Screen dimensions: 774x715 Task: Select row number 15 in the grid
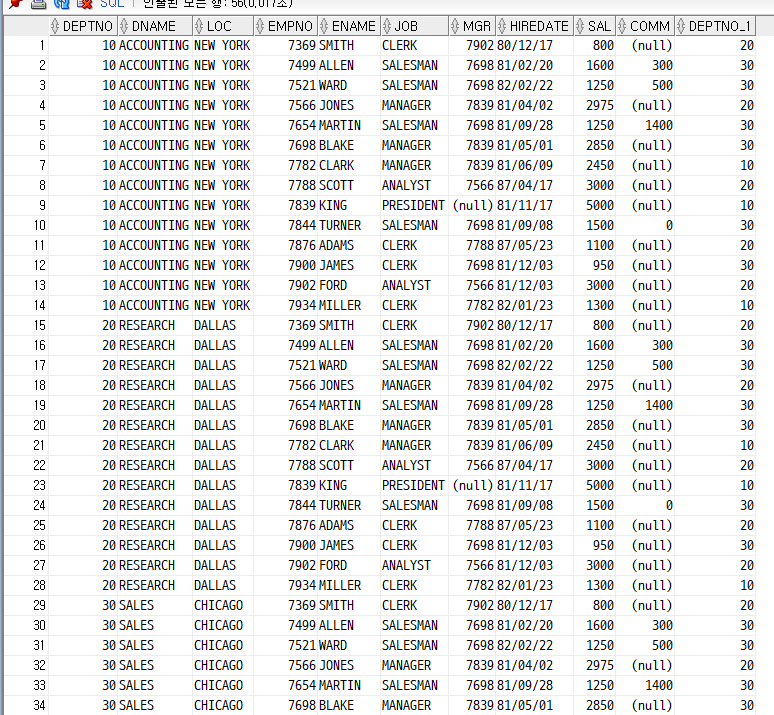tap(26, 325)
